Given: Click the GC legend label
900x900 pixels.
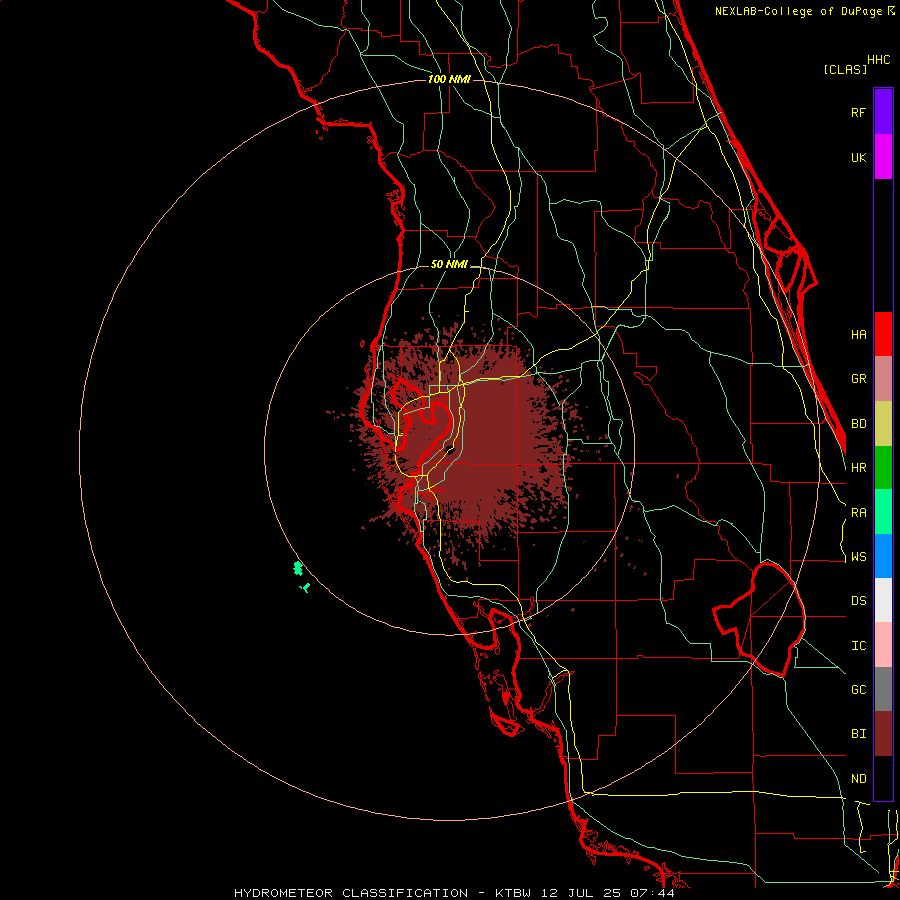Looking at the screenshot, I should tap(858, 690).
